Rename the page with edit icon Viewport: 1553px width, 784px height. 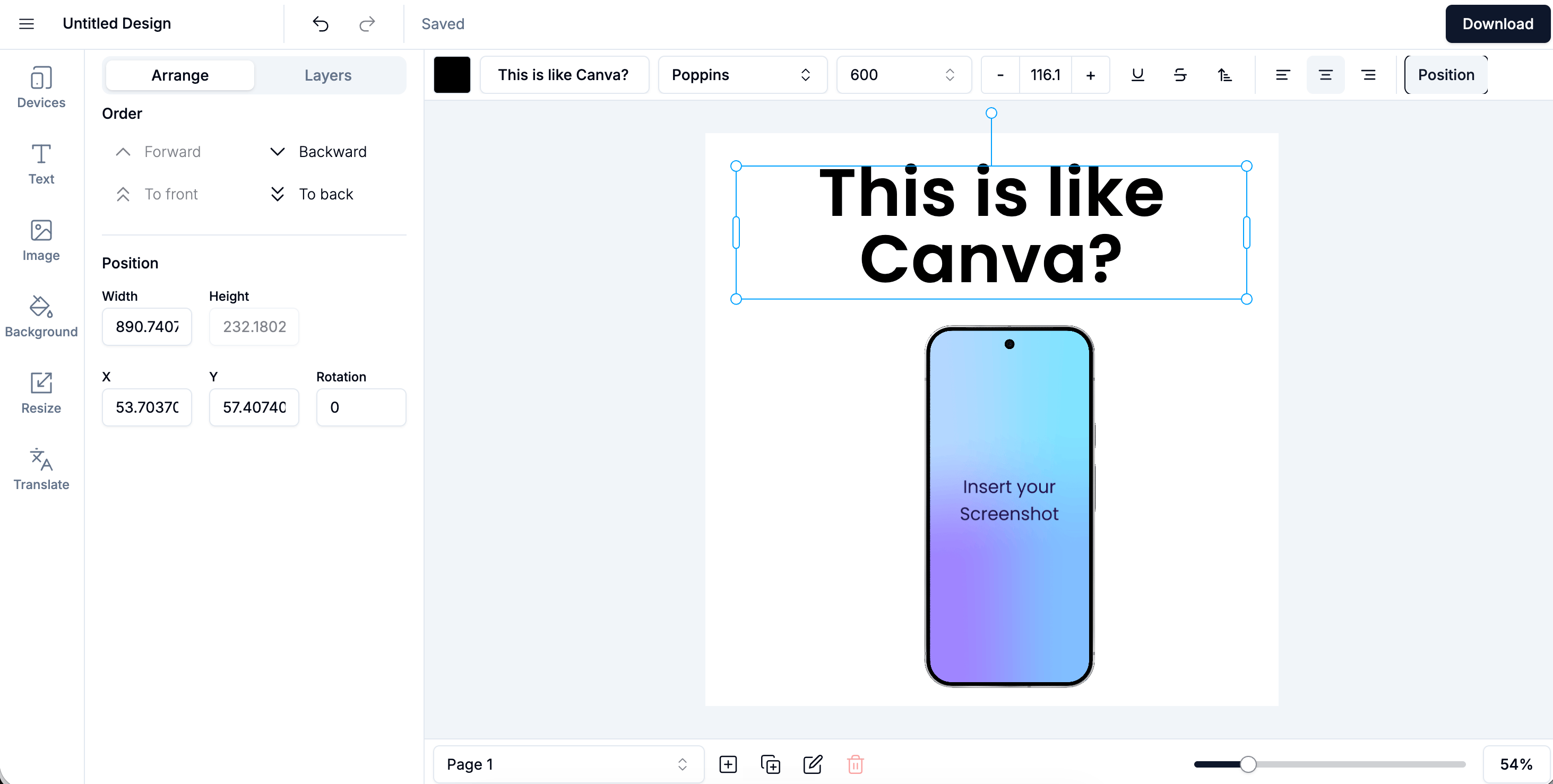(x=813, y=764)
